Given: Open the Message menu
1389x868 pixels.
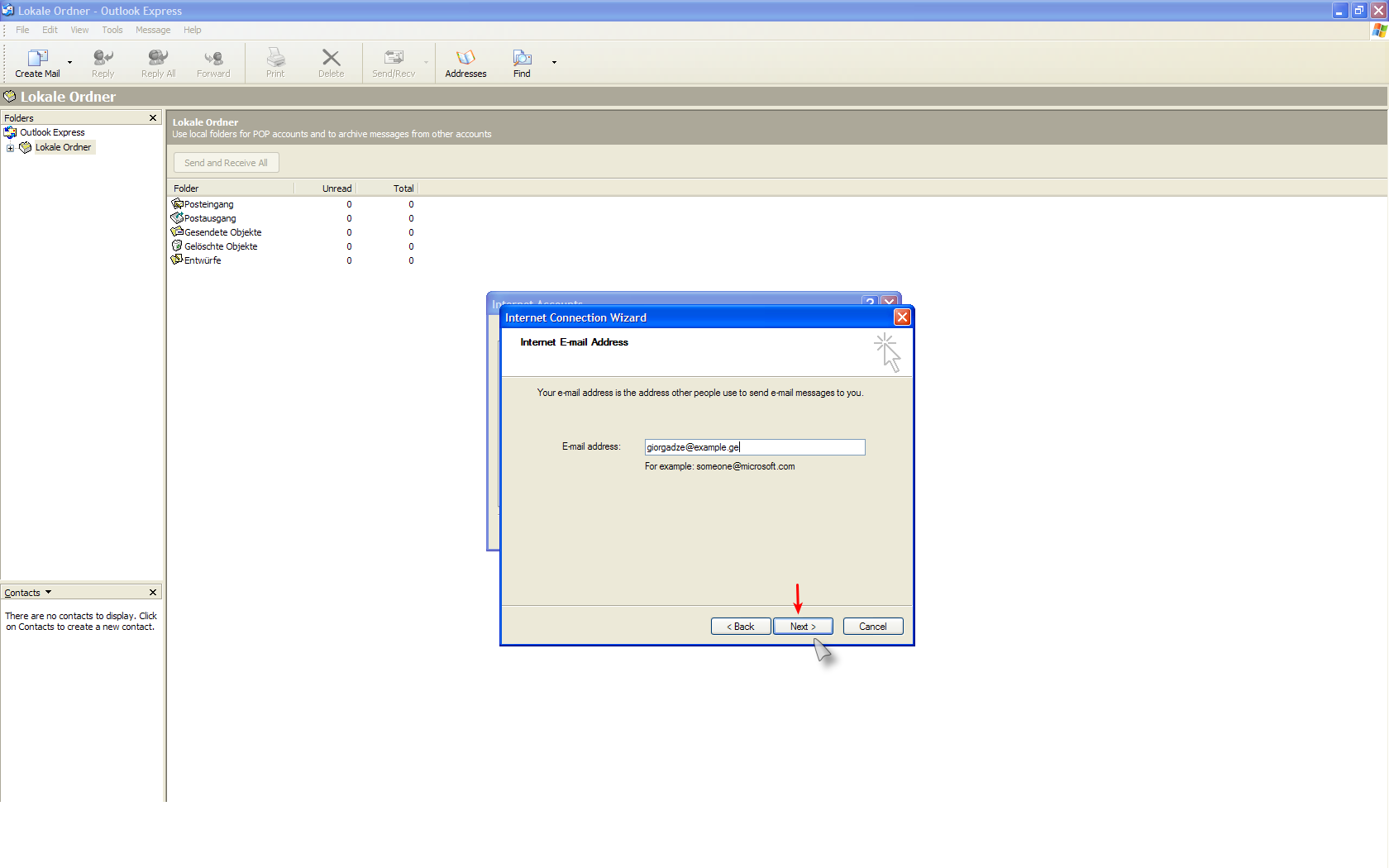Looking at the screenshot, I should [x=153, y=30].
